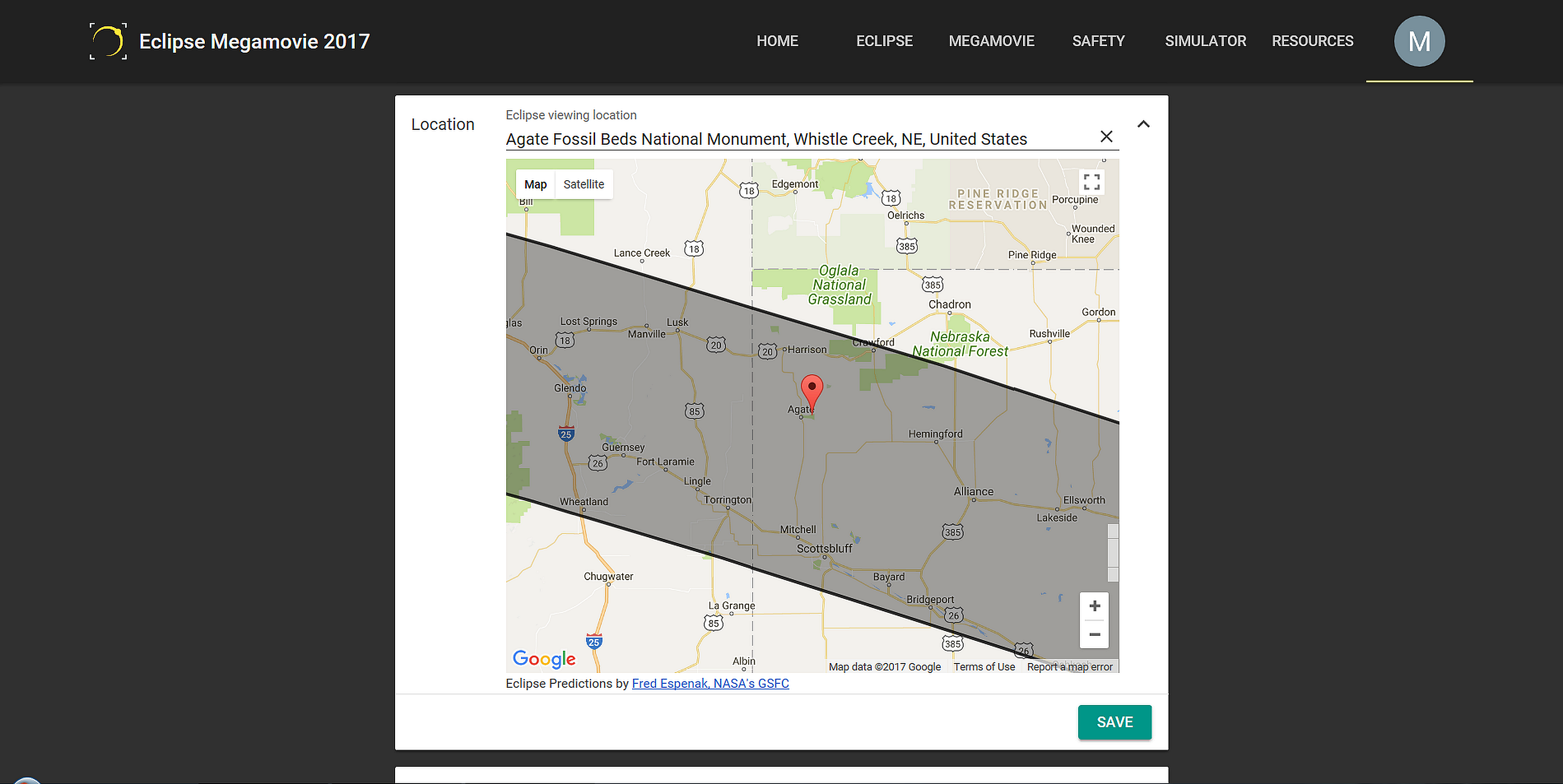Image resolution: width=1563 pixels, height=784 pixels.
Task: Click the Route 85 shield near La Grange
Action: coord(713,623)
